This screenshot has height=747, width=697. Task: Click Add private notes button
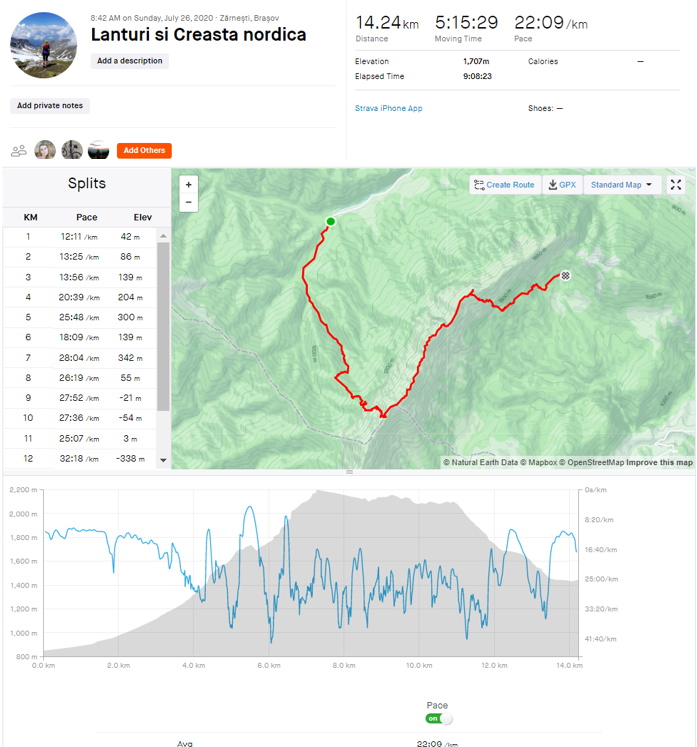tap(50, 105)
